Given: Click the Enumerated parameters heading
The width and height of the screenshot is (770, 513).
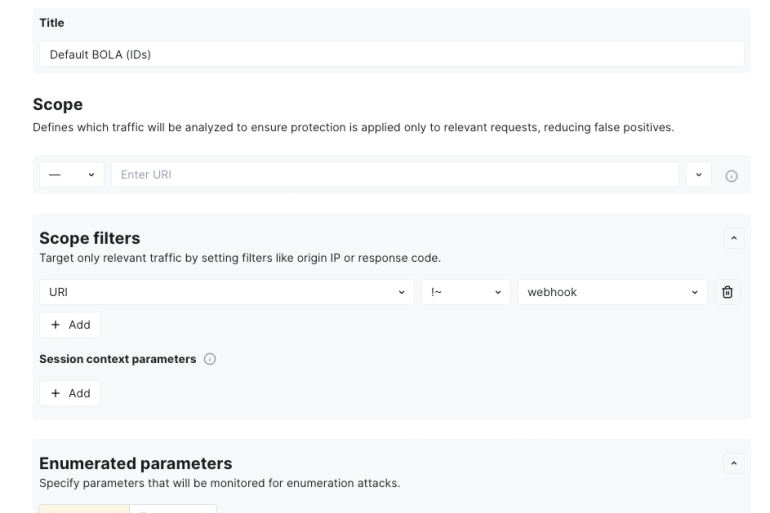Looking at the screenshot, I should [135, 463].
